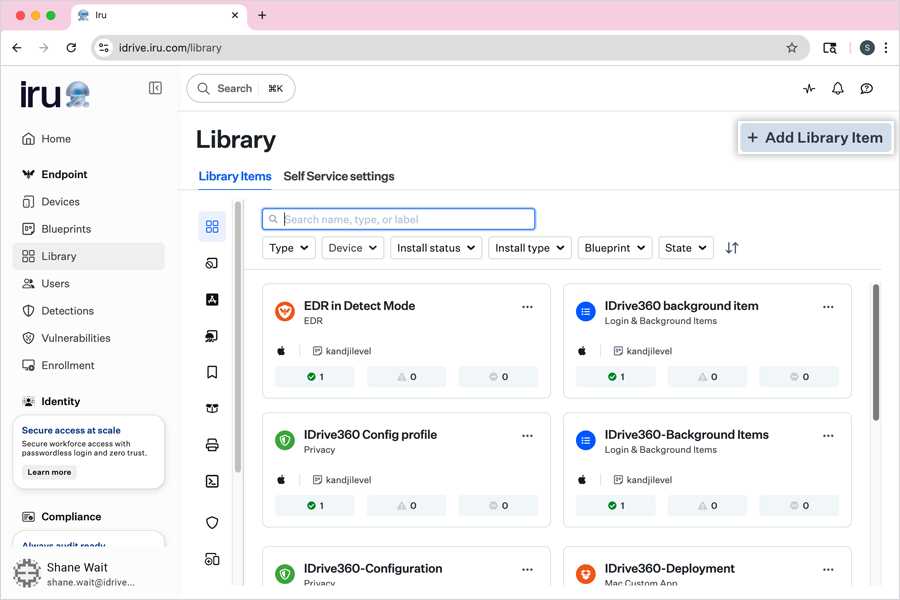Expand the Install status filter dropdown

pos(436,248)
